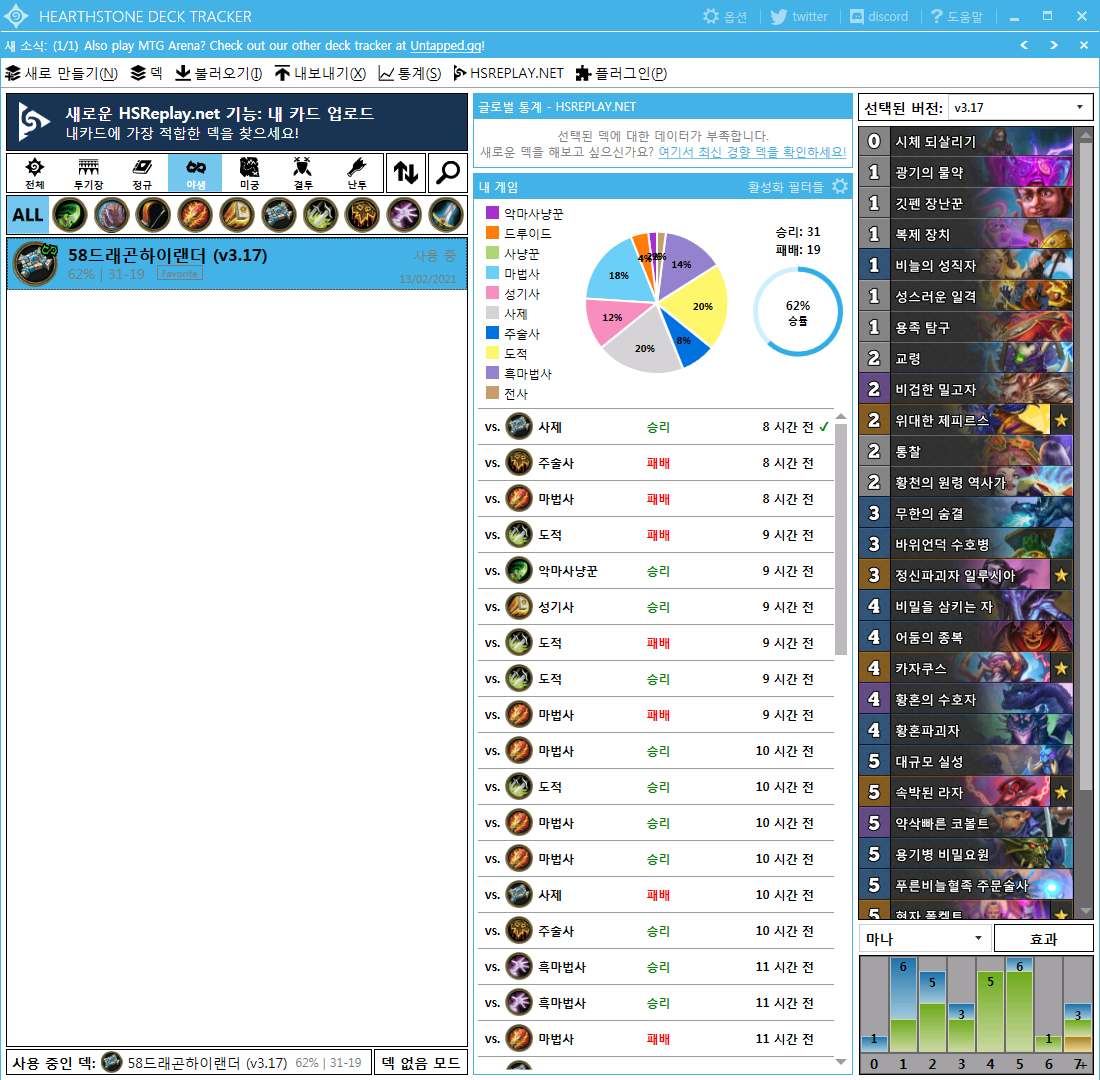
Task: Open deck search magnifier
Action: coord(447,173)
